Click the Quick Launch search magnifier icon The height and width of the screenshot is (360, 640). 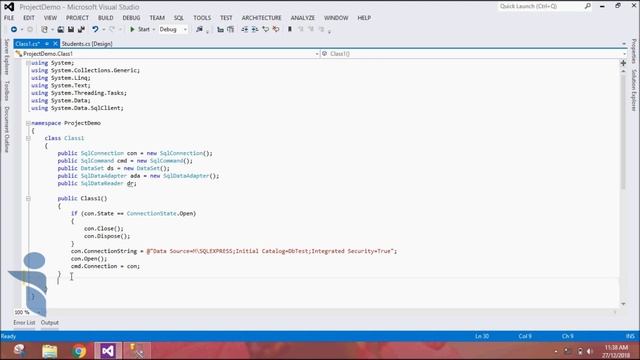pyautogui.click(x=587, y=6)
